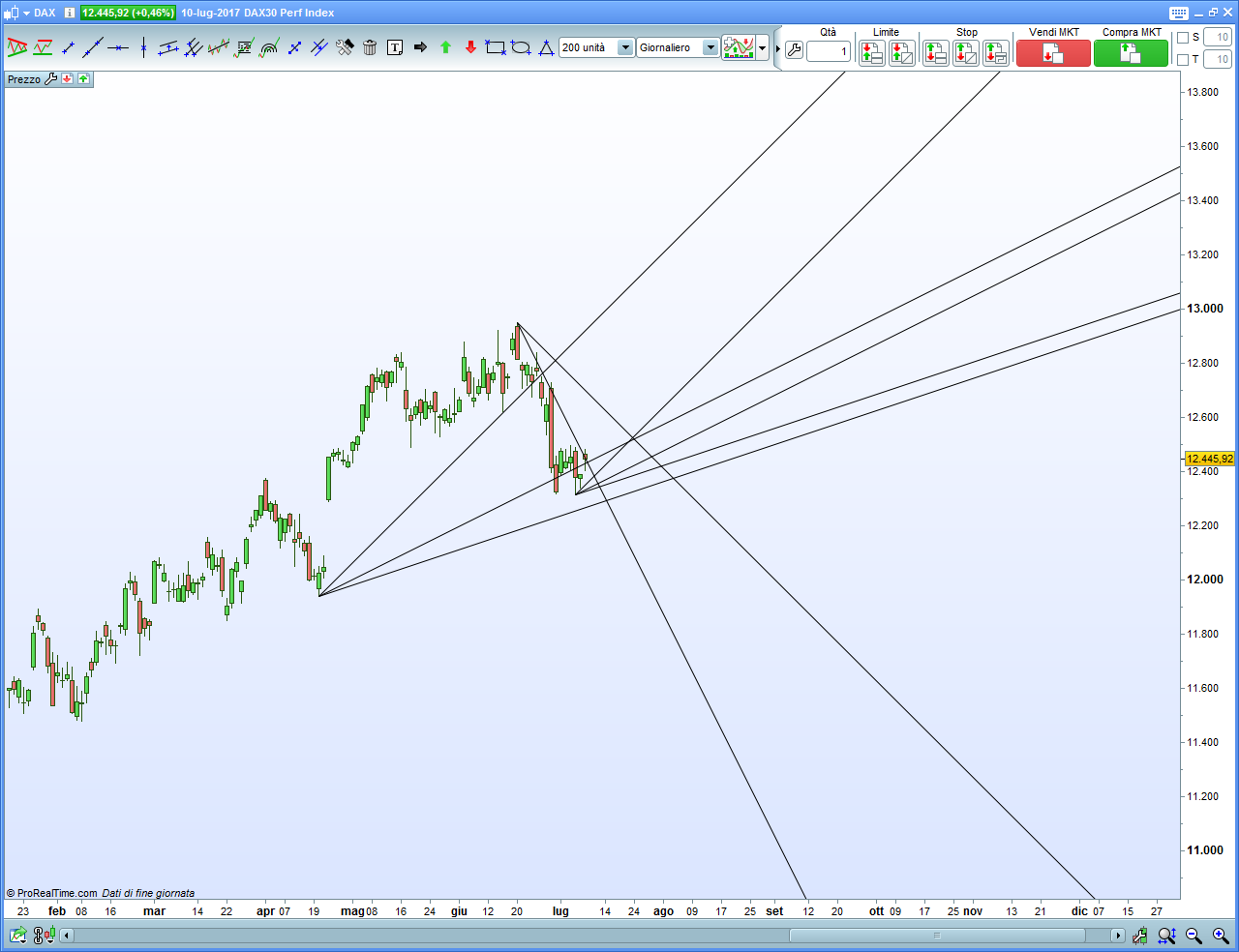Enable the T target checkbox

tap(1183, 59)
